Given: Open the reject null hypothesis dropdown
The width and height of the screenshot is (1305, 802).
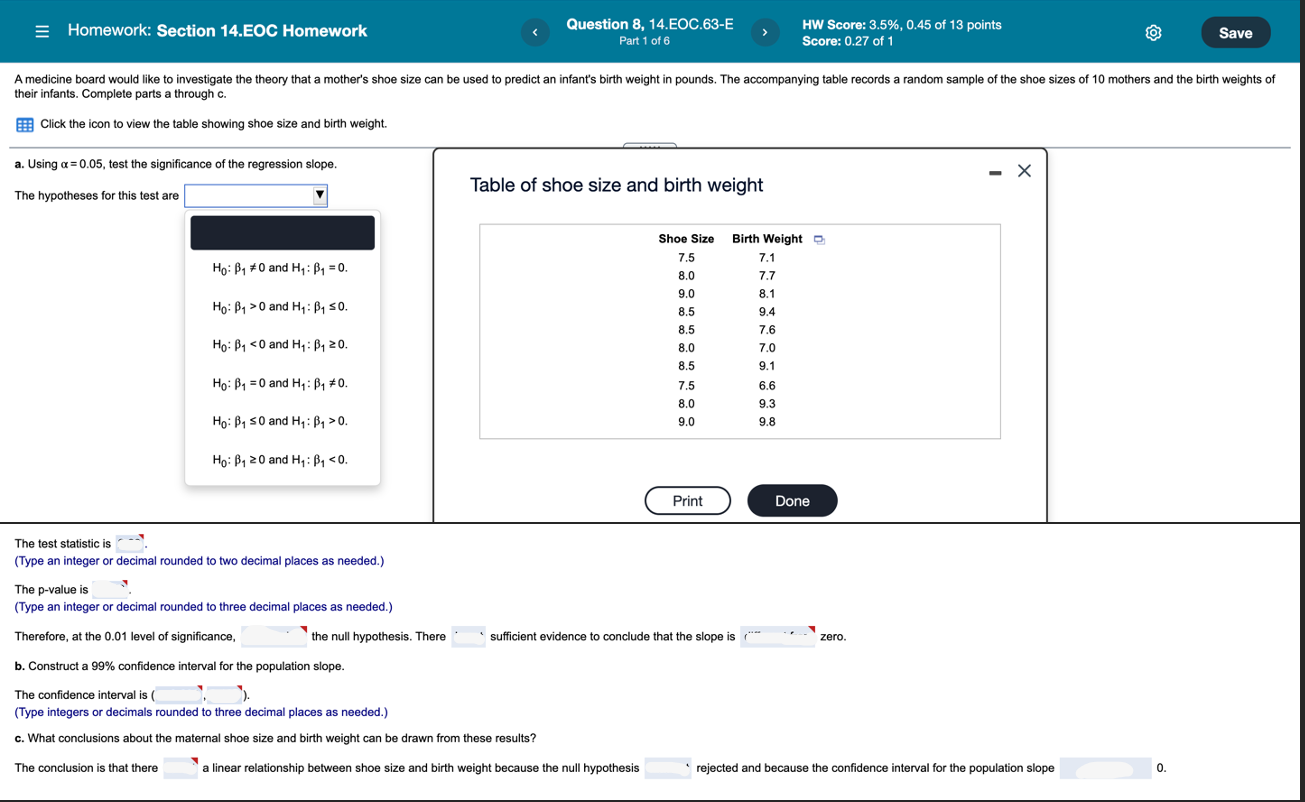Looking at the screenshot, I should point(271,636).
